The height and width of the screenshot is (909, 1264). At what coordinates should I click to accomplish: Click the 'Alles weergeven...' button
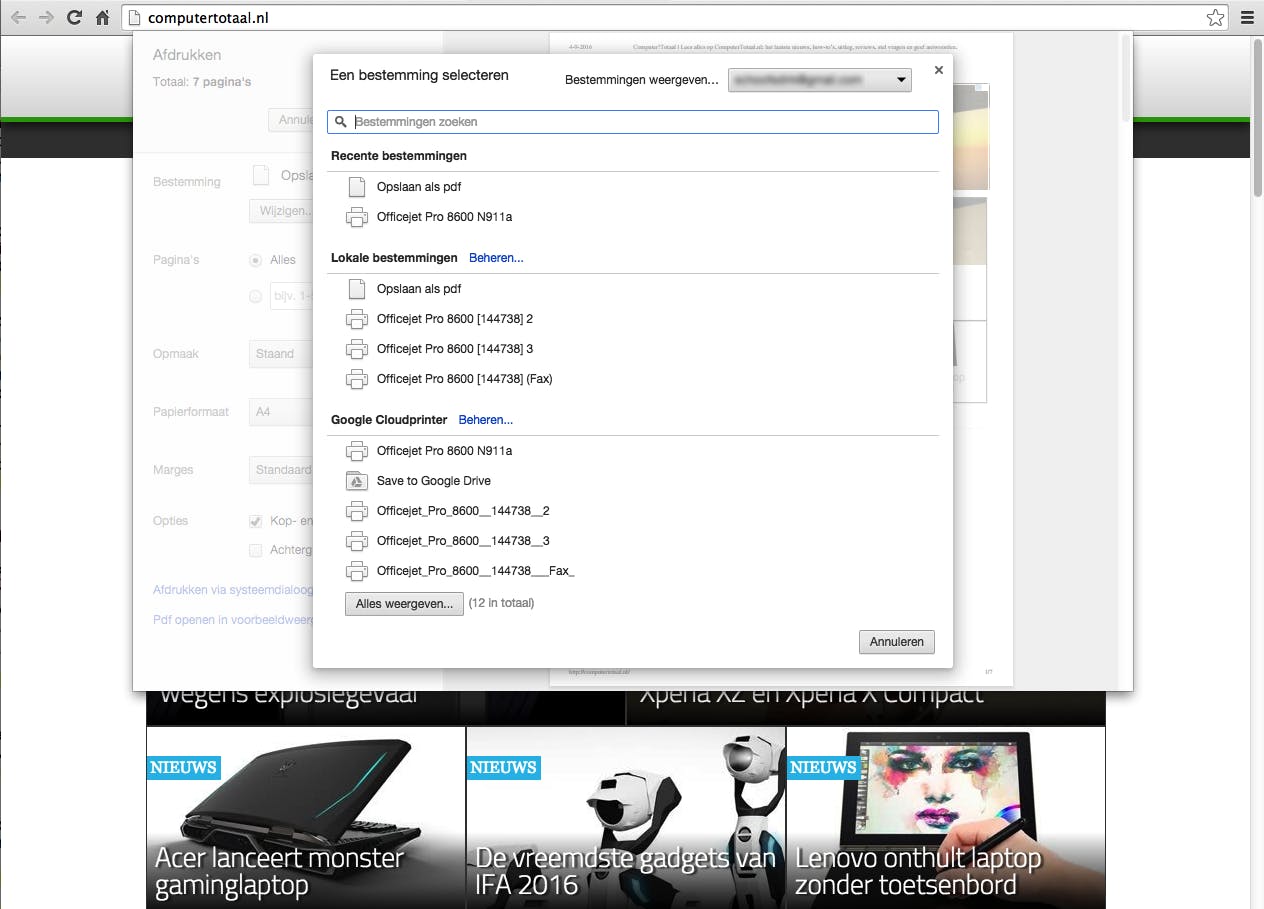point(404,604)
